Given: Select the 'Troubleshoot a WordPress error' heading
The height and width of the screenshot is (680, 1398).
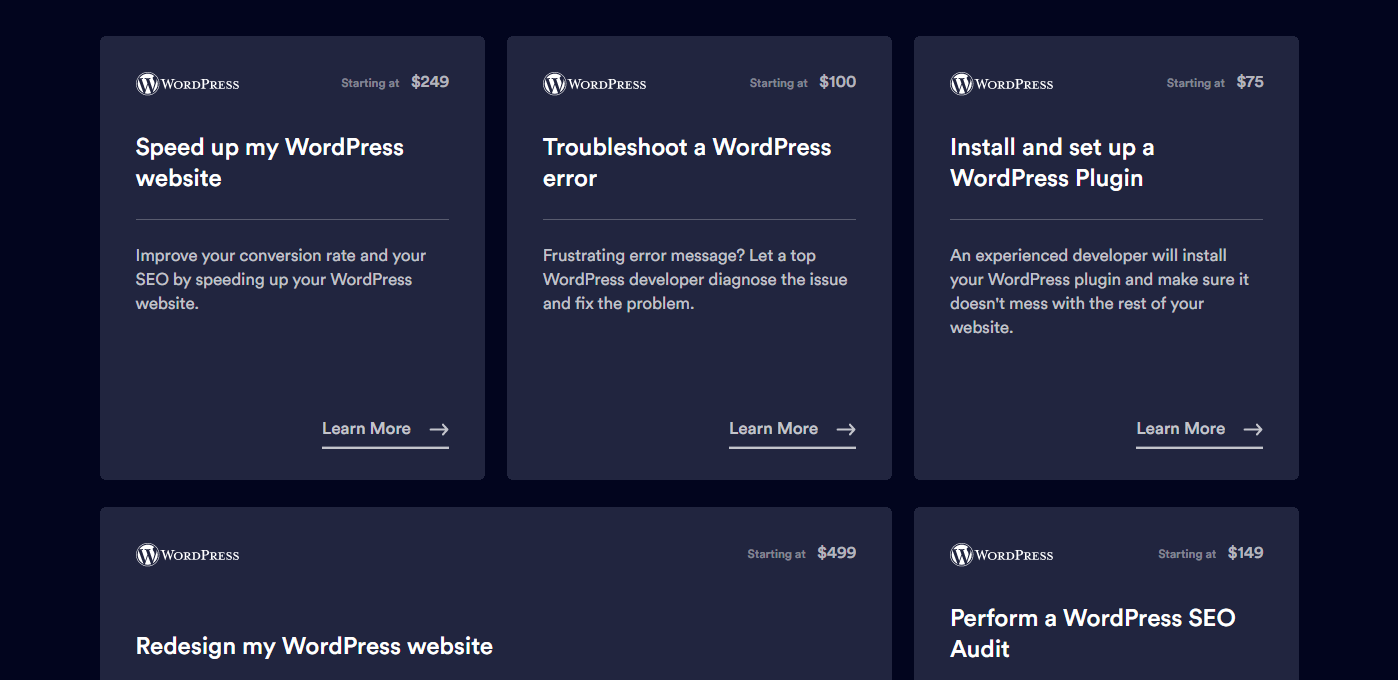Looking at the screenshot, I should coord(687,163).
